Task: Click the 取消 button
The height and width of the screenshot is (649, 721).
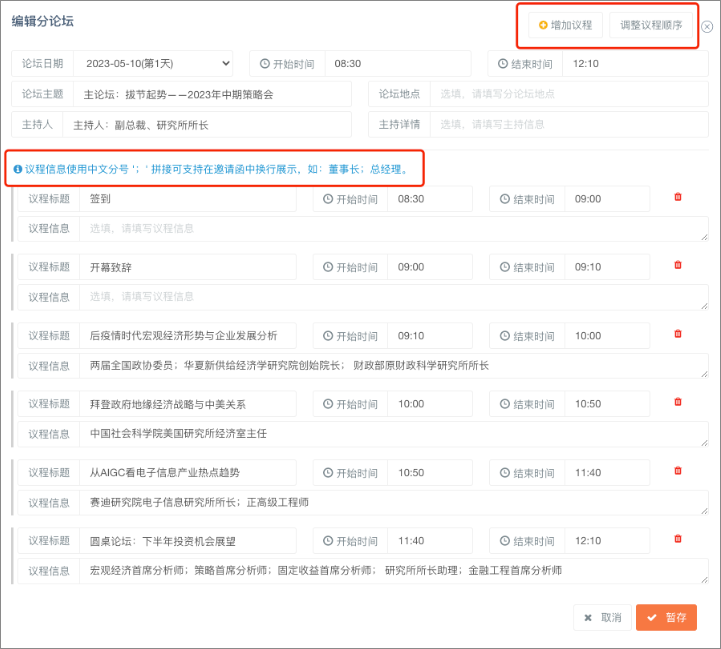Action: click(x=602, y=617)
